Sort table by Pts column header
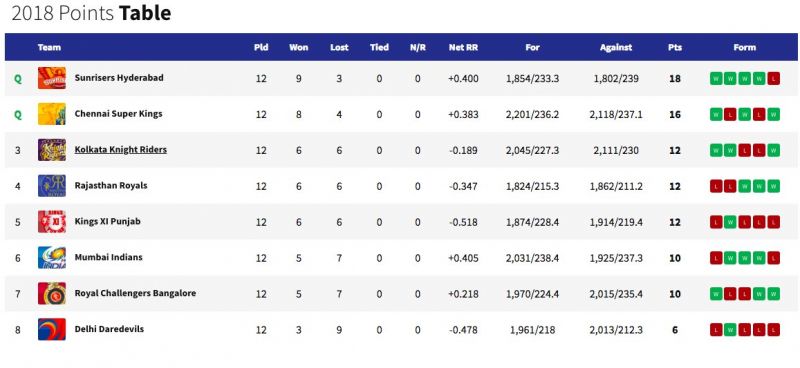The height and width of the screenshot is (368, 800). coord(674,47)
